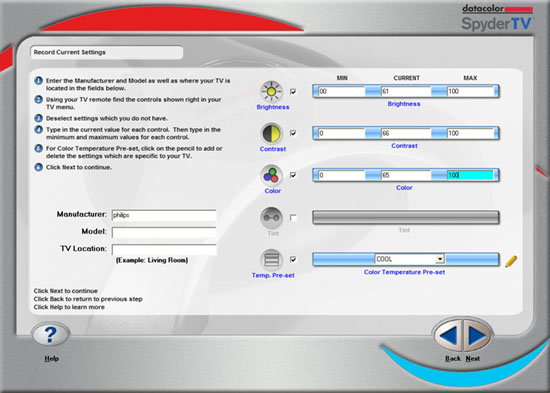Click the MIN column header
550x393 pixels.
[x=342, y=78]
